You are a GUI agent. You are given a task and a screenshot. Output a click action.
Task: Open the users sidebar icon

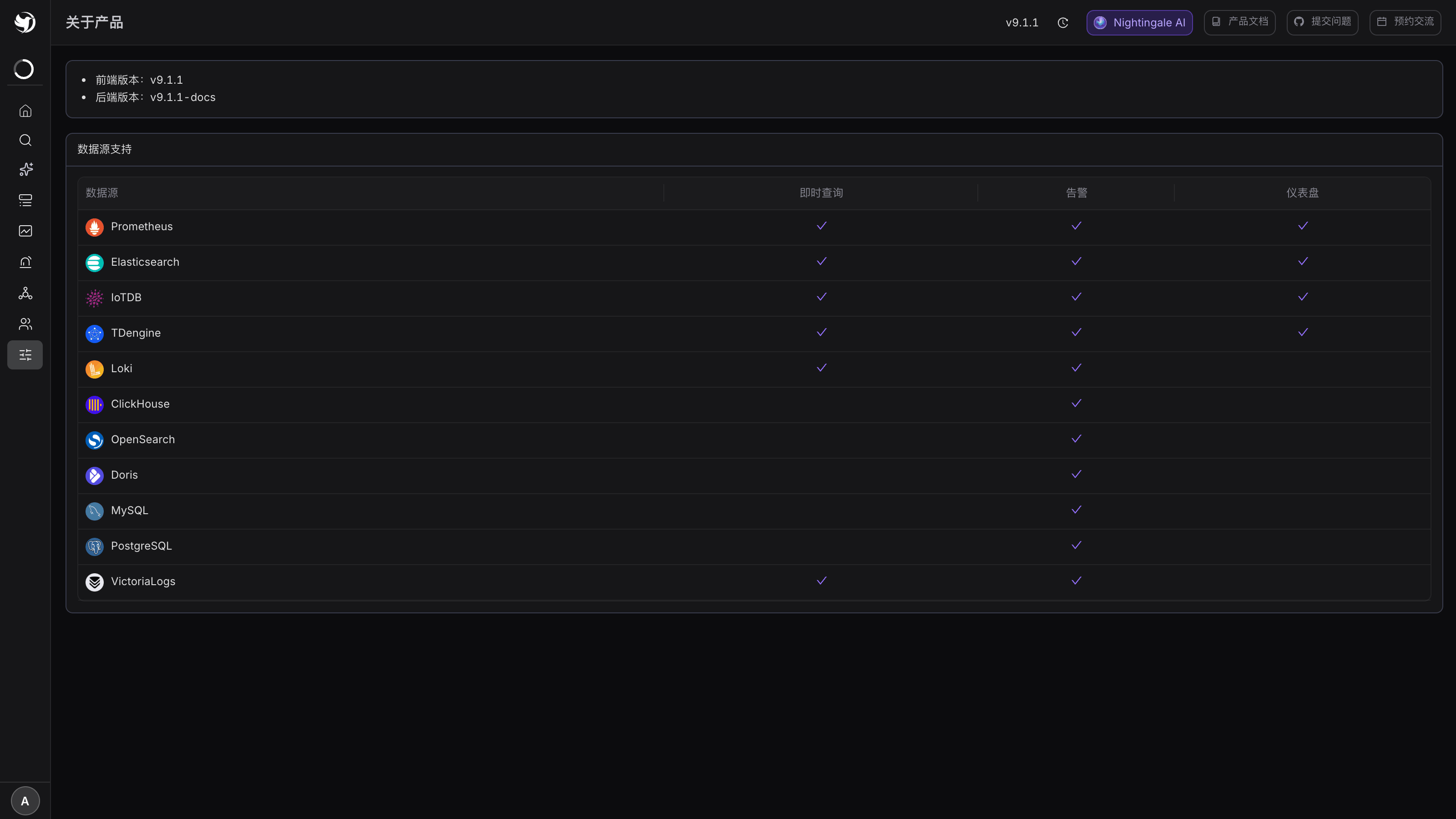[25, 324]
